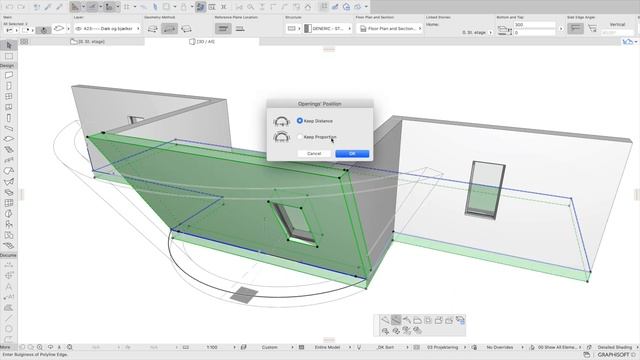Select the Object tool in the toolbox
The image size is (640, 360).
pos(9,224)
